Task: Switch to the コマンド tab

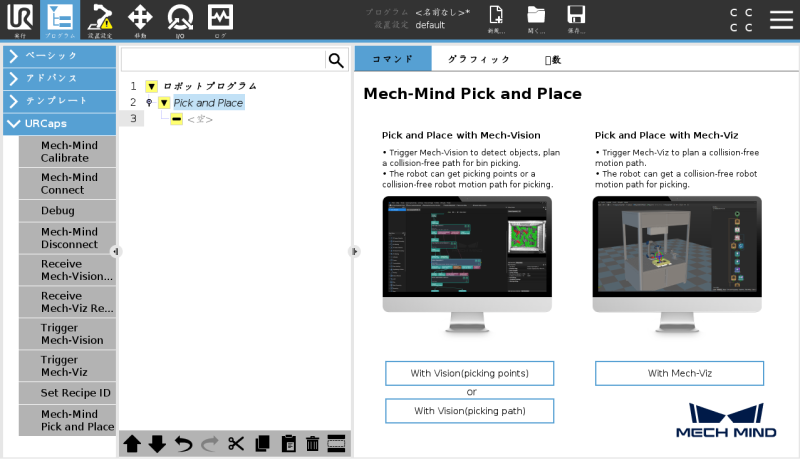Action: [393, 59]
